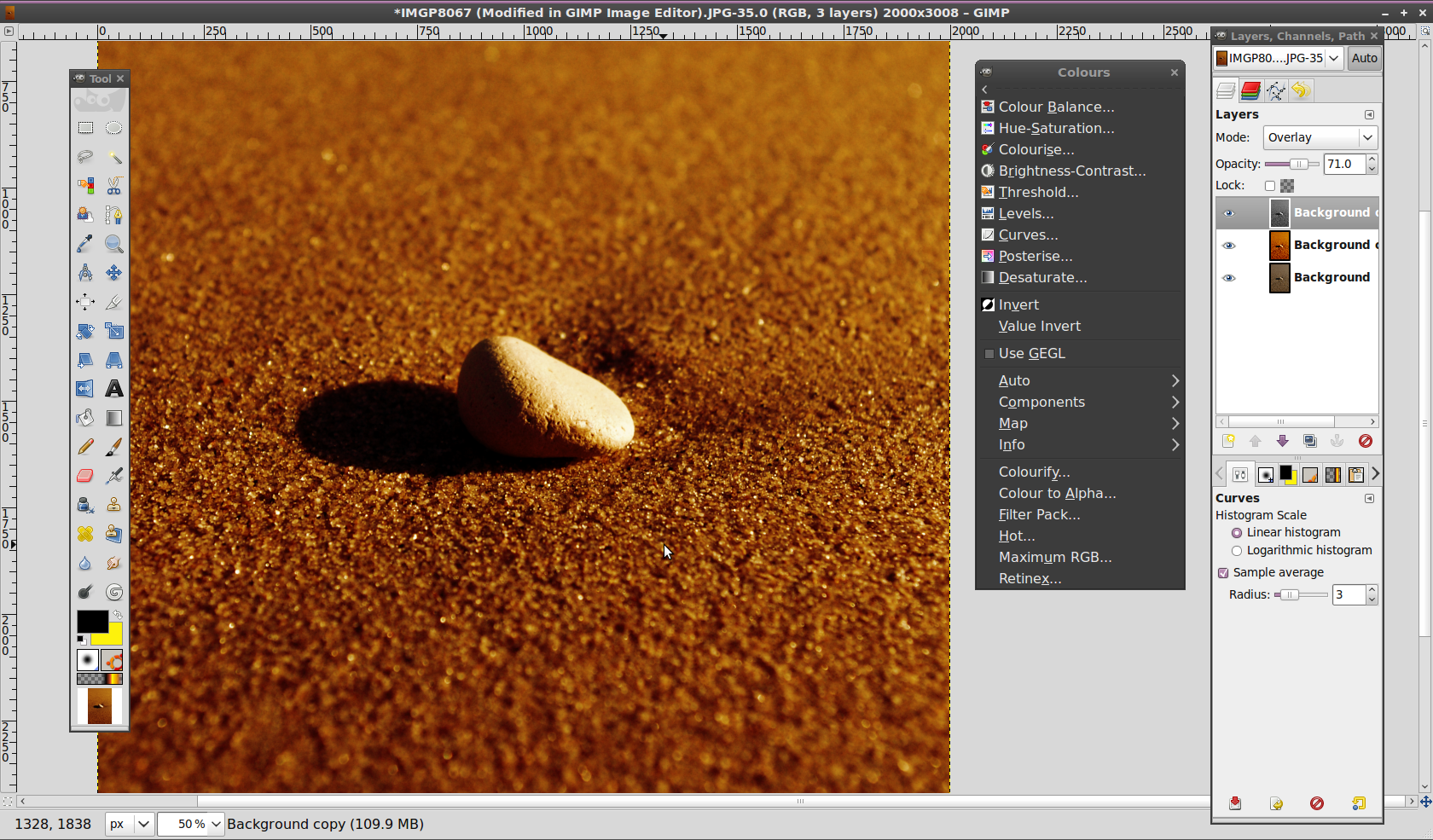Choose Desaturate in the Colours menu
This screenshot has height=840, width=1433.
1042,277
